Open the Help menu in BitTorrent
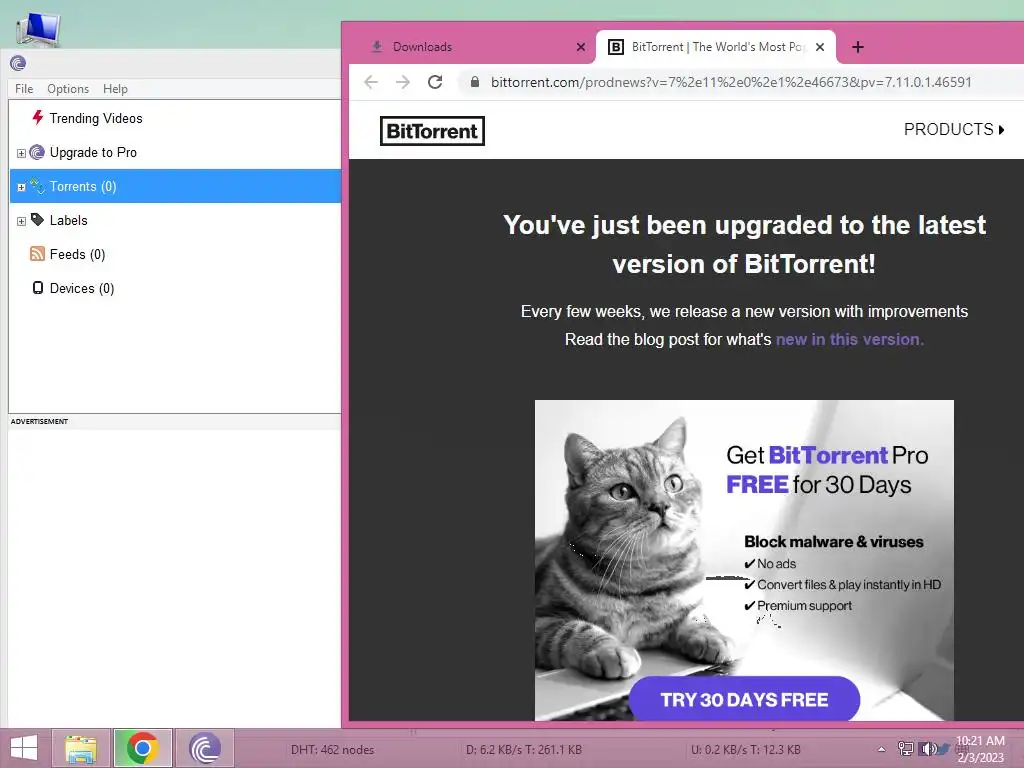This screenshot has width=1024, height=768. pyautogui.click(x=115, y=89)
